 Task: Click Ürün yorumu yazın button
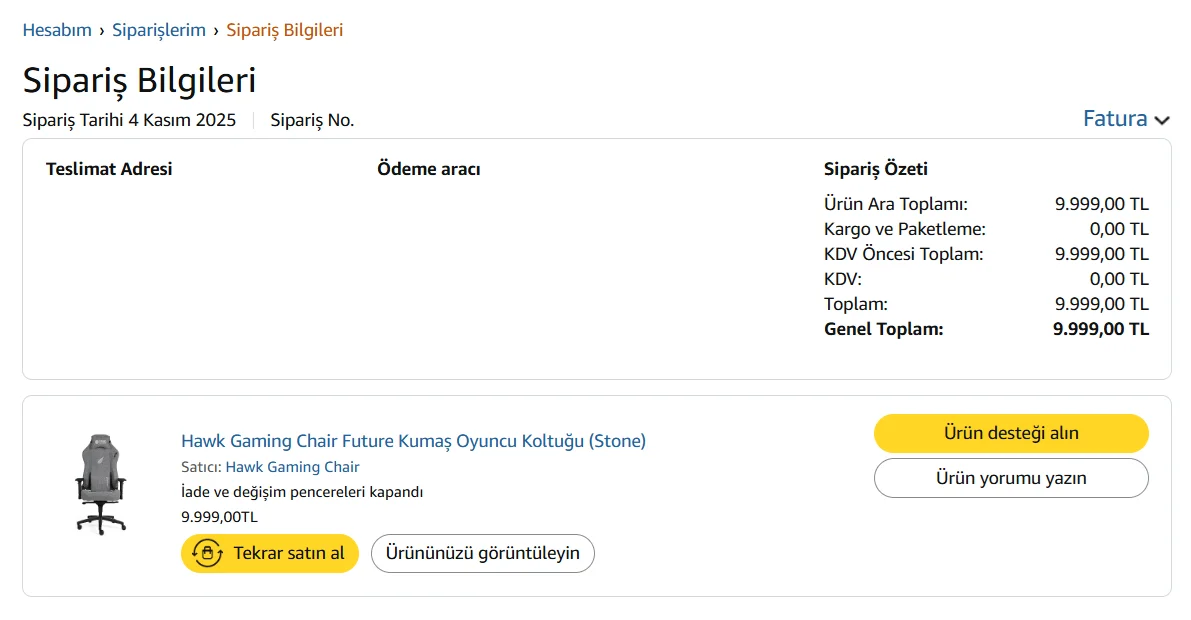[x=1011, y=478]
